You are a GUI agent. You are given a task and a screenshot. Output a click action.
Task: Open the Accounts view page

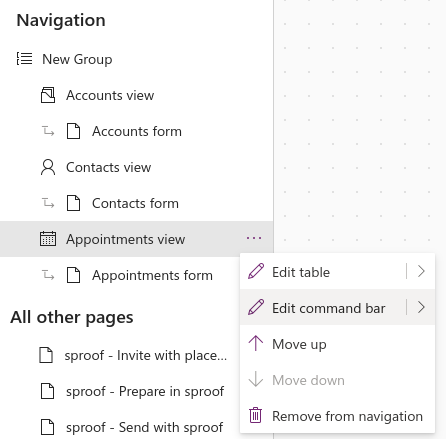tap(110, 95)
